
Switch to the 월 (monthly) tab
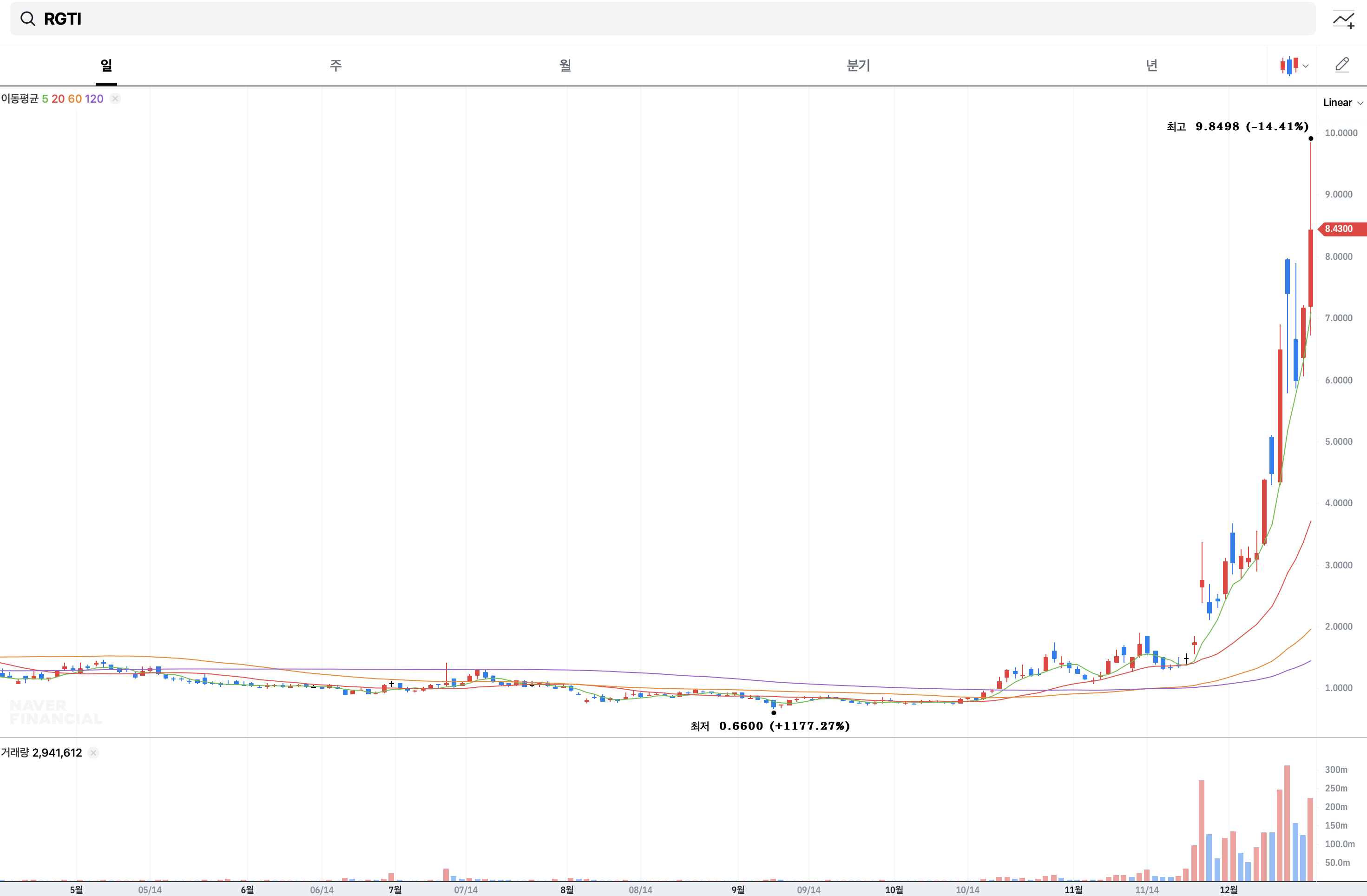click(565, 66)
